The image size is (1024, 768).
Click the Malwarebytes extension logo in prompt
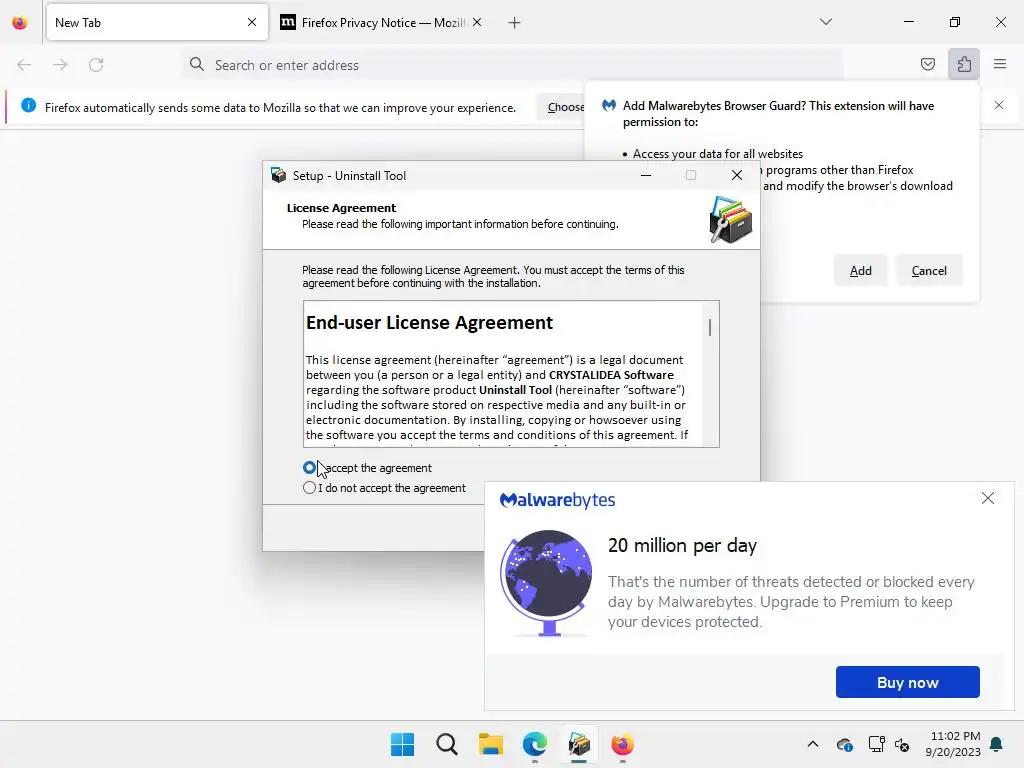tap(609, 106)
